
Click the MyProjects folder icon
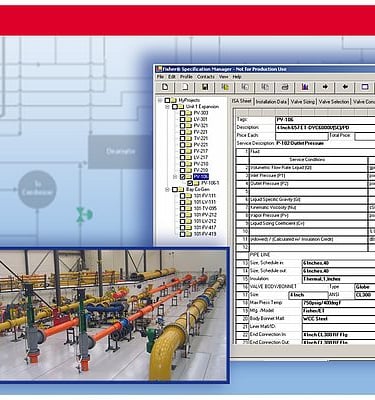click(174, 100)
